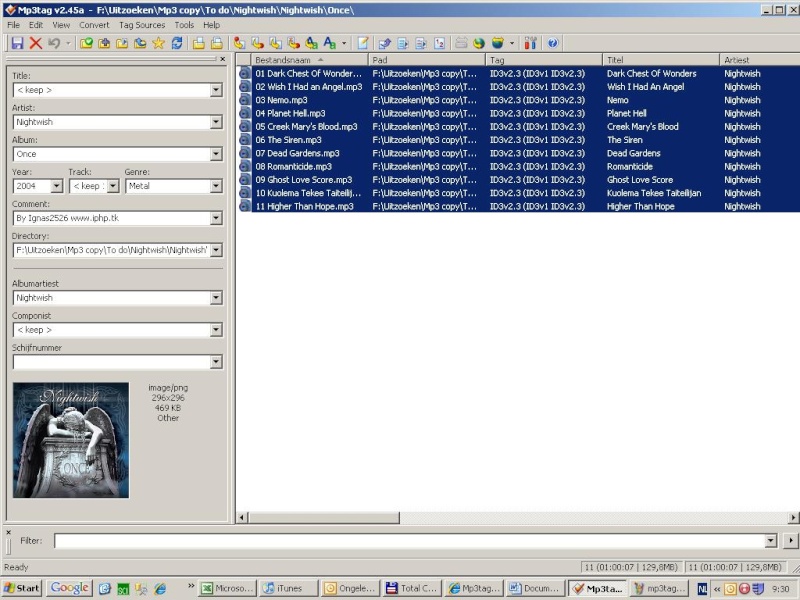800x600 pixels.
Task: Open the Actions Aa icon
Action: [x=330, y=43]
